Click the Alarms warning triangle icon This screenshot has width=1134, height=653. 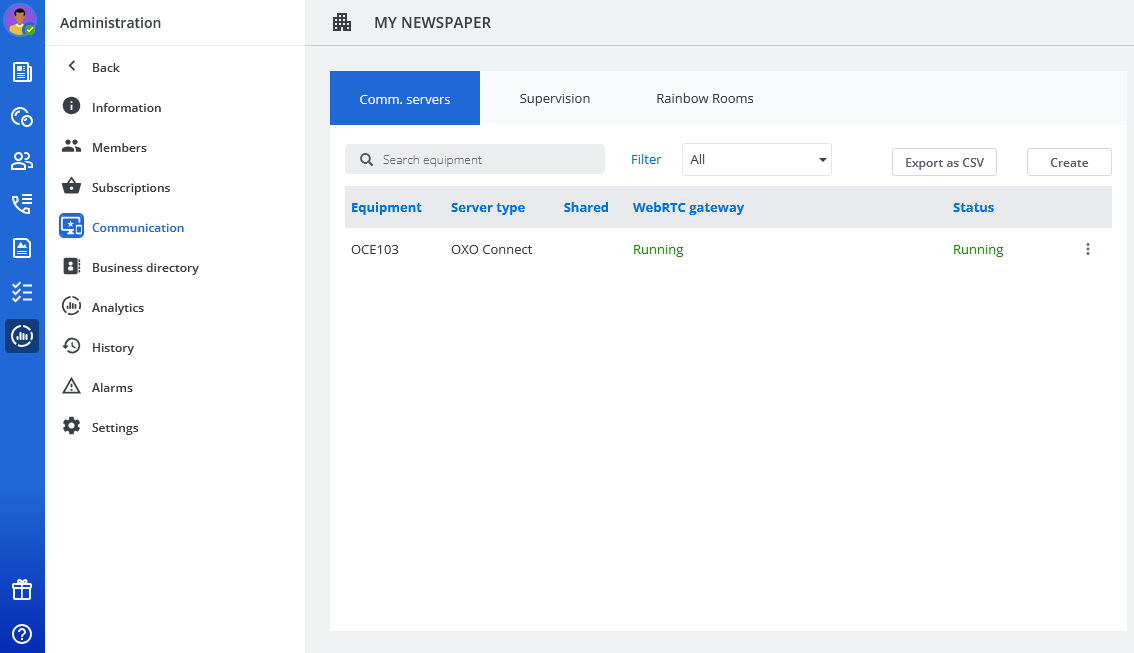pyautogui.click(x=72, y=386)
